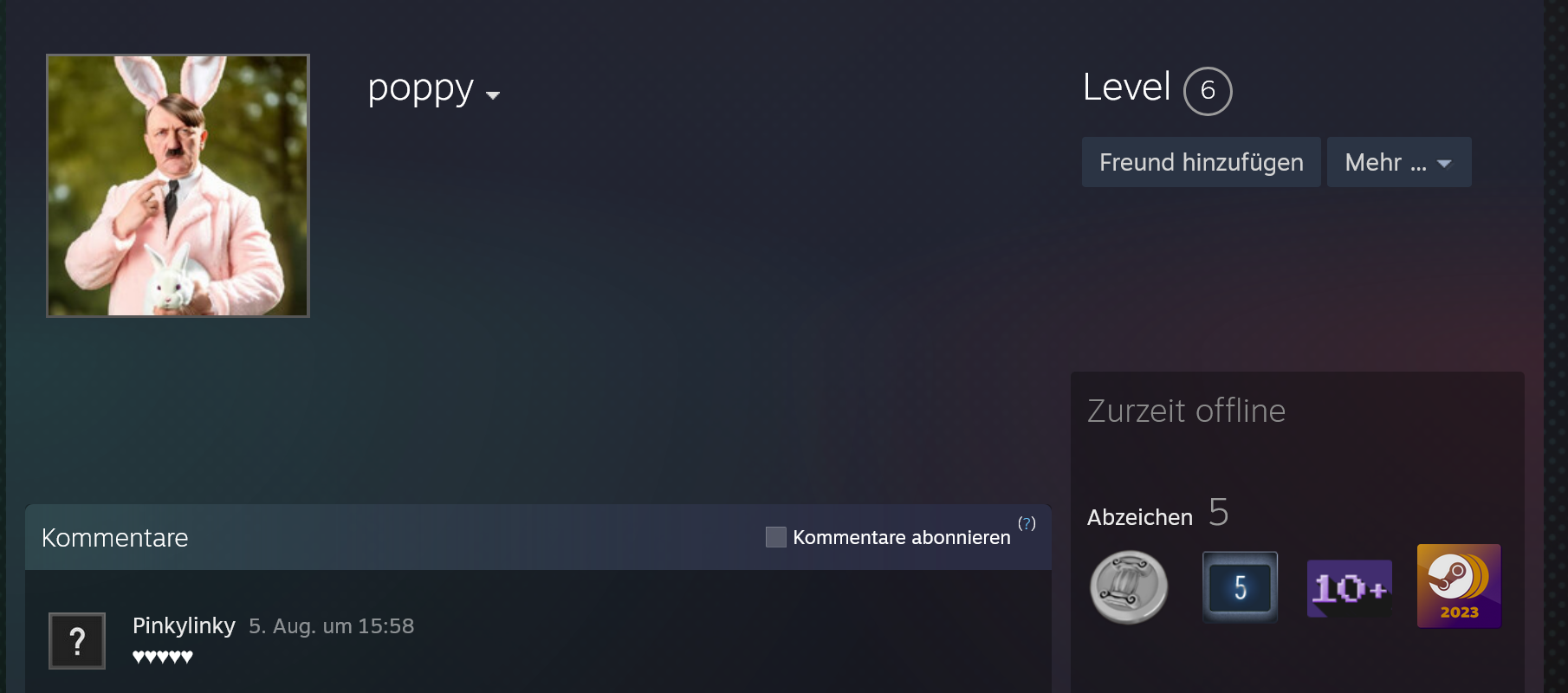Open the Abzeichen badges link
The width and height of the screenshot is (1568, 693).
pos(1140,517)
